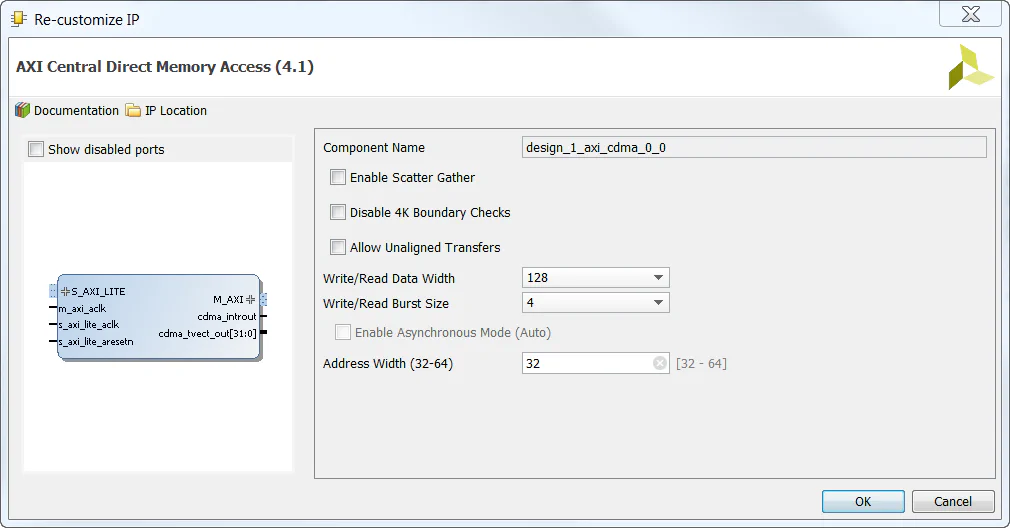Image resolution: width=1010 pixels, height=528 pixels.
Task: Click the s_axi_lite_aresetn port label
Action: pos(96,341)
